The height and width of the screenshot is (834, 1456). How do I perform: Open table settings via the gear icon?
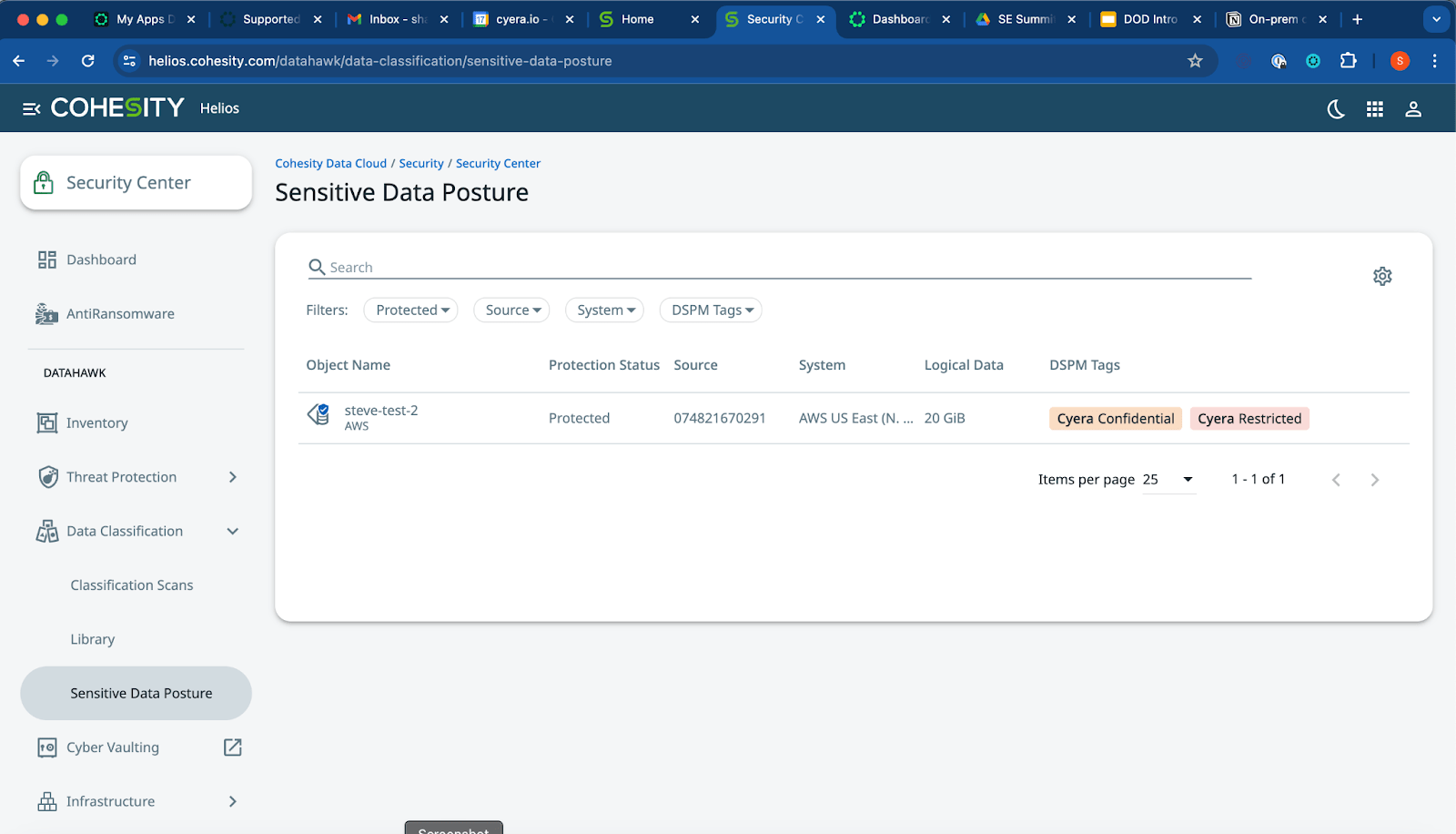point(1381,276)
